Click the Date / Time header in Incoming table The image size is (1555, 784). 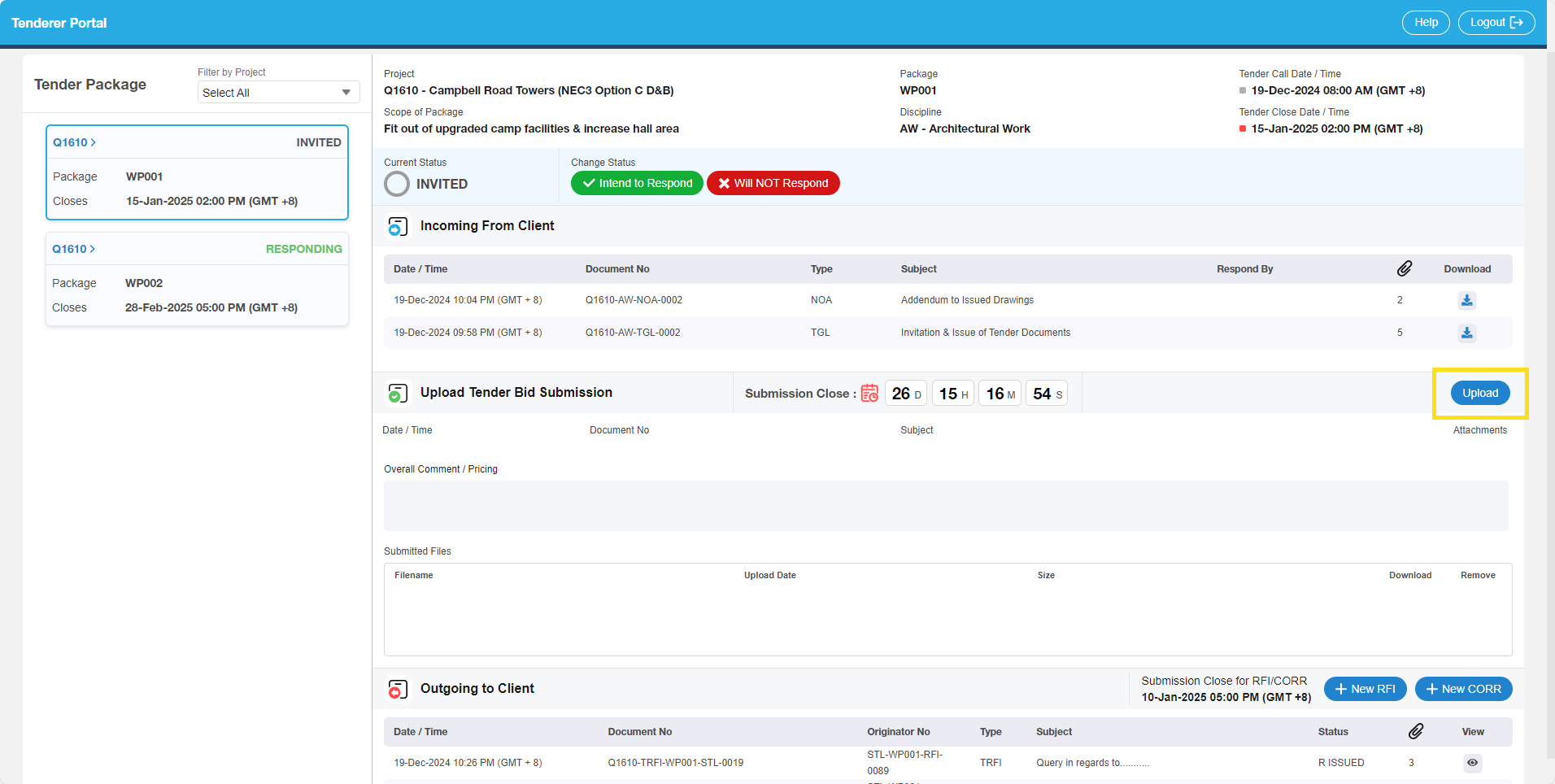pyautogui.click(x=420, y=269)
